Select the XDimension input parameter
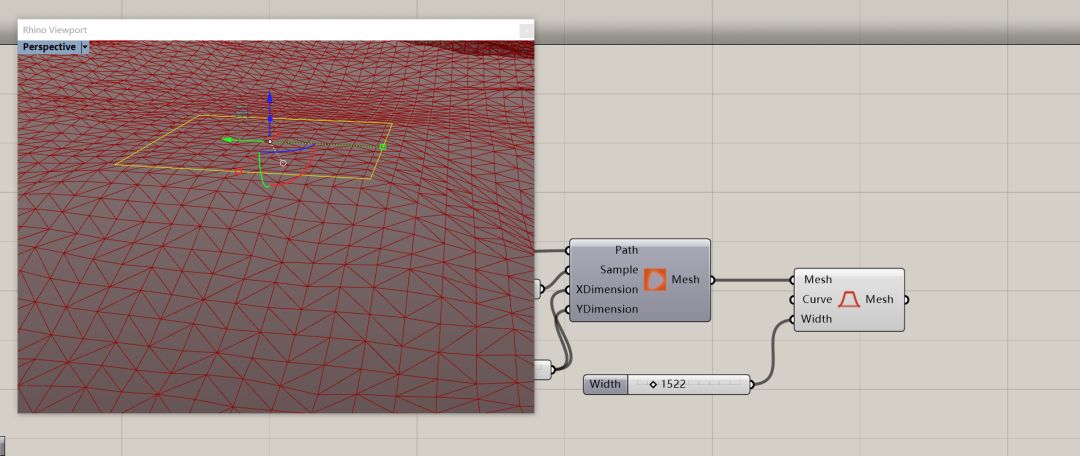This screenshot has height=456, width=1080. (x=607, y=289)
